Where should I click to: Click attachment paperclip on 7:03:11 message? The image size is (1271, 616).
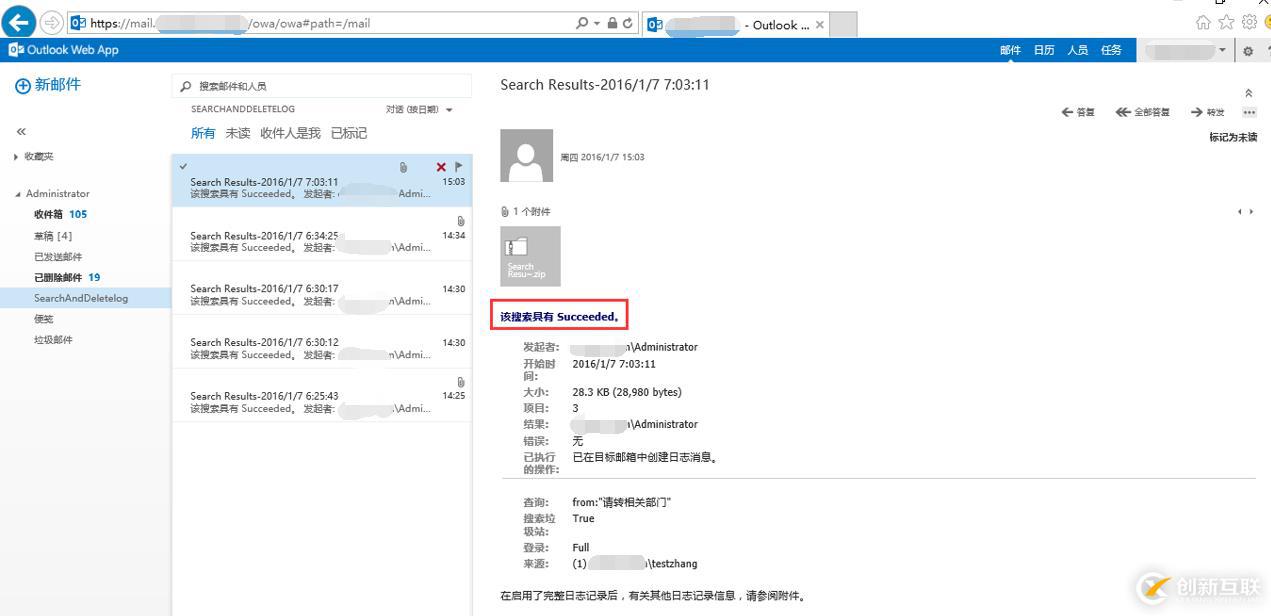pyautogui.click(x=404, y=167)
